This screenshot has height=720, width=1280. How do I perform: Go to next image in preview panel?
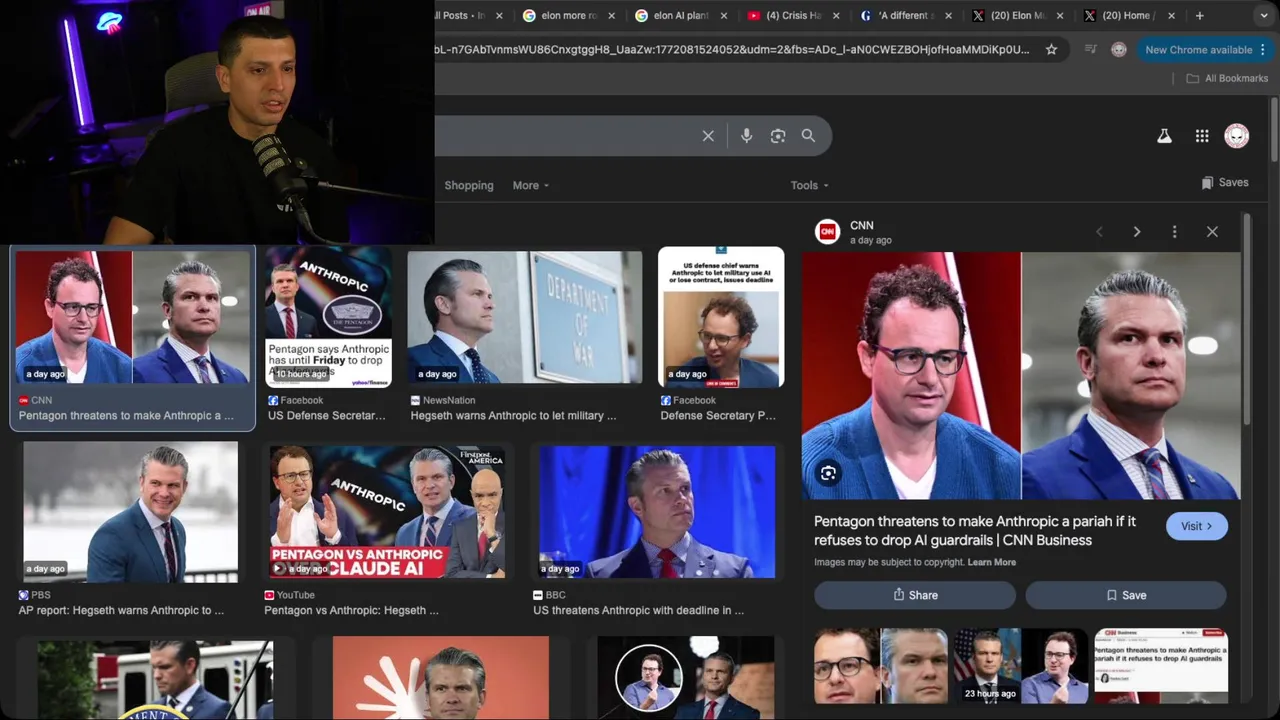click(x=1136, y=232)
